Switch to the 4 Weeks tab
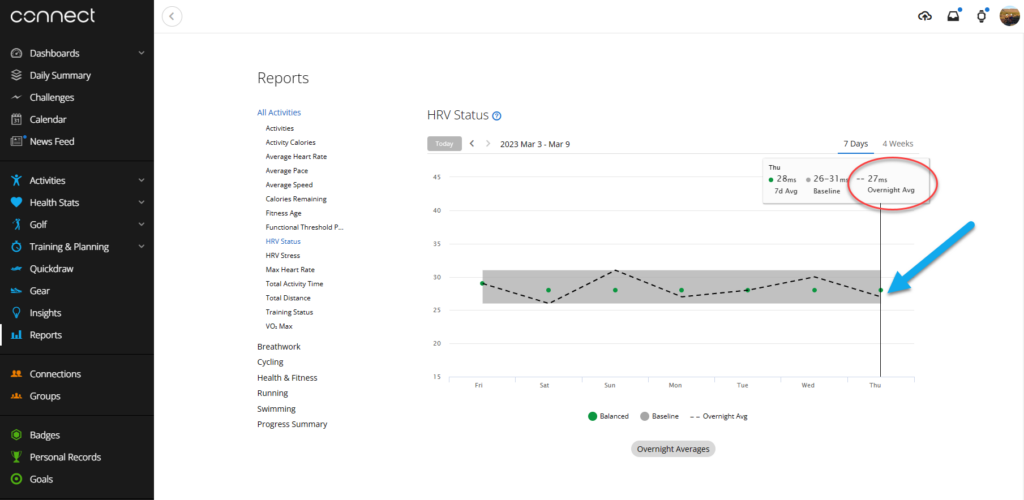Image resolution: width=1024 pixels, height=500 pixels. click(898, 144)
